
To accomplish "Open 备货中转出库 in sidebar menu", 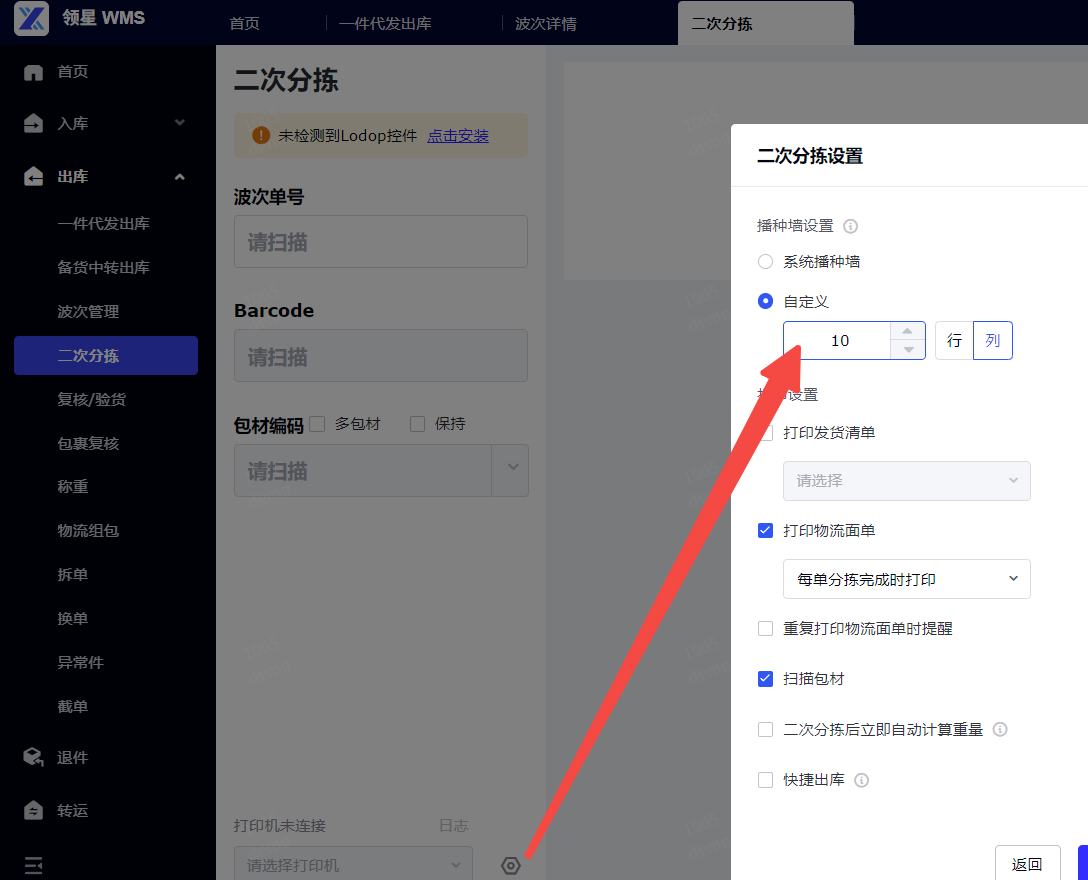I will coord(103,267).
